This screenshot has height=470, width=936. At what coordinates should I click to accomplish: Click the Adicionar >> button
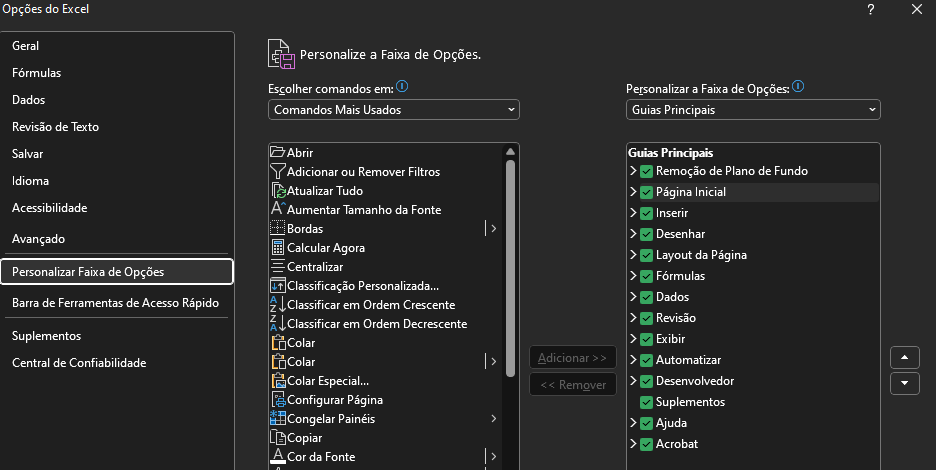pyautogui.click(x=572, y=358)
